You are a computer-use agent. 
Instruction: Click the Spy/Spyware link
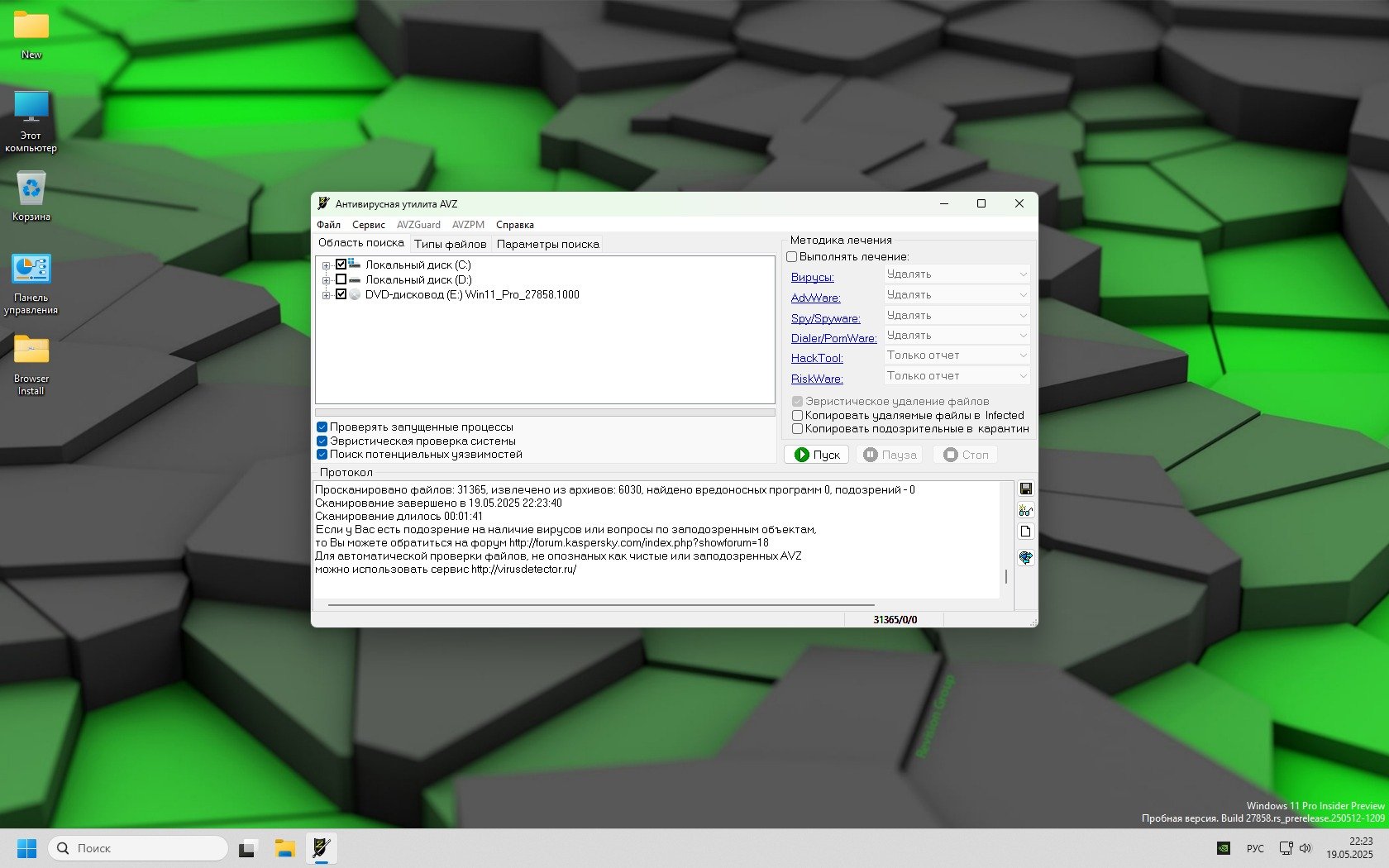pos(825,318)
